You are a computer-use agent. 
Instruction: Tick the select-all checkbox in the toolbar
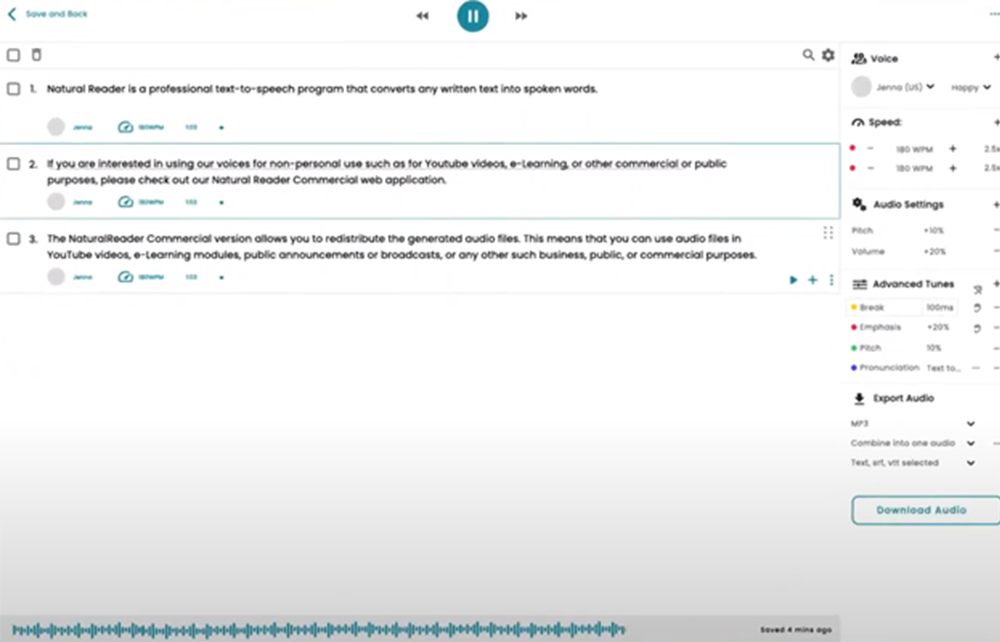click(13, 55)
